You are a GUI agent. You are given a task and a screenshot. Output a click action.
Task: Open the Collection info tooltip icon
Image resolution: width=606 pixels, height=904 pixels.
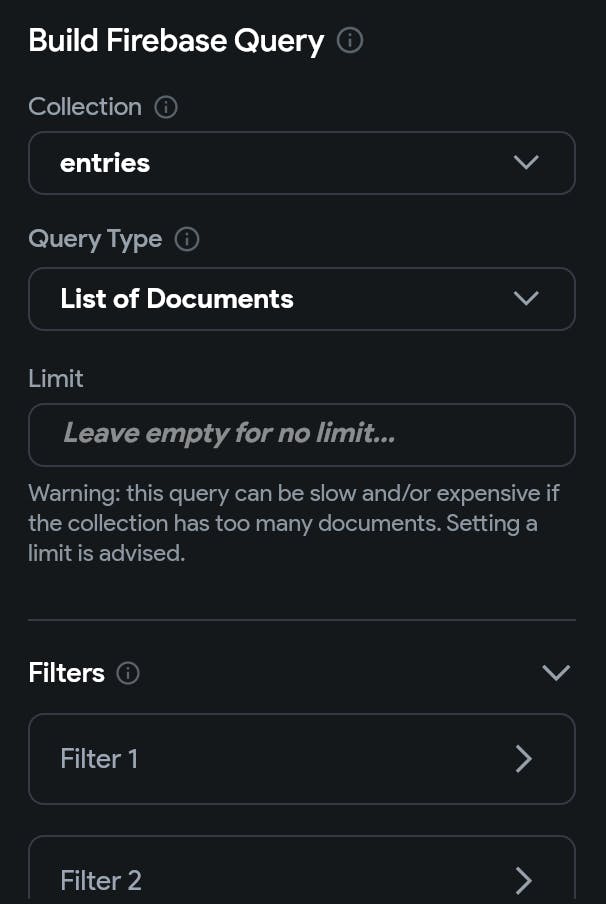click(x=166, y=107)
